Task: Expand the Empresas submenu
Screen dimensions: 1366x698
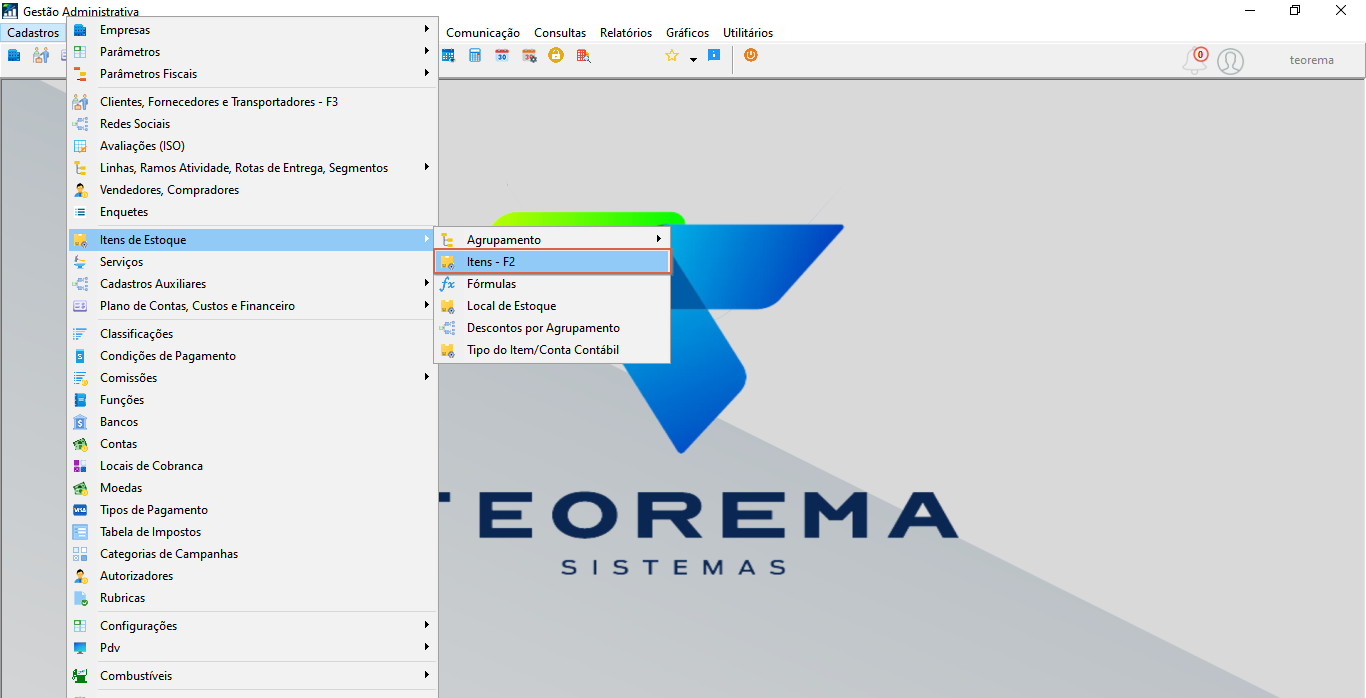Action: tap(252, 30)
